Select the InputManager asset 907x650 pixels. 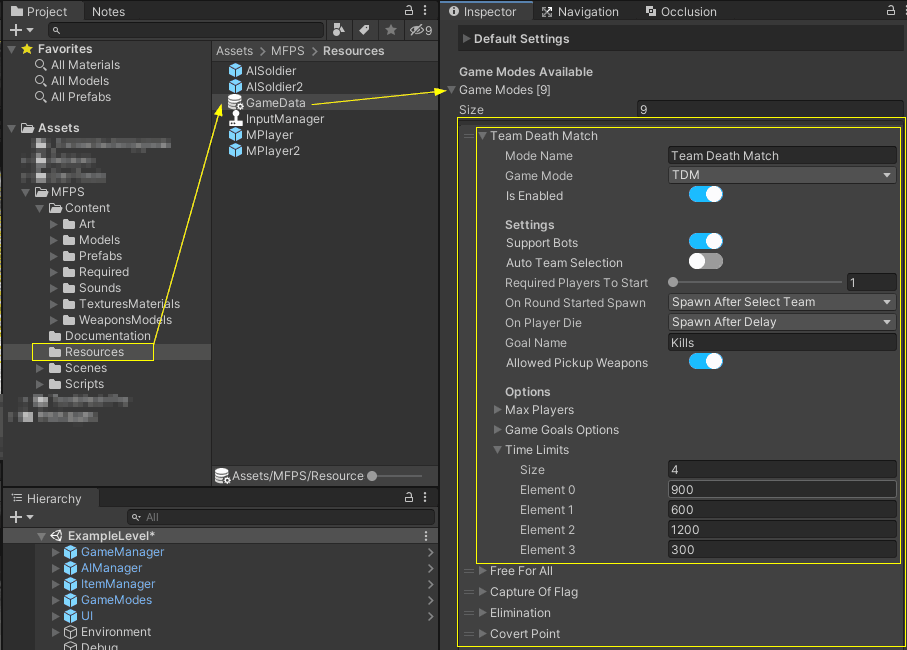tap(284, 119)
